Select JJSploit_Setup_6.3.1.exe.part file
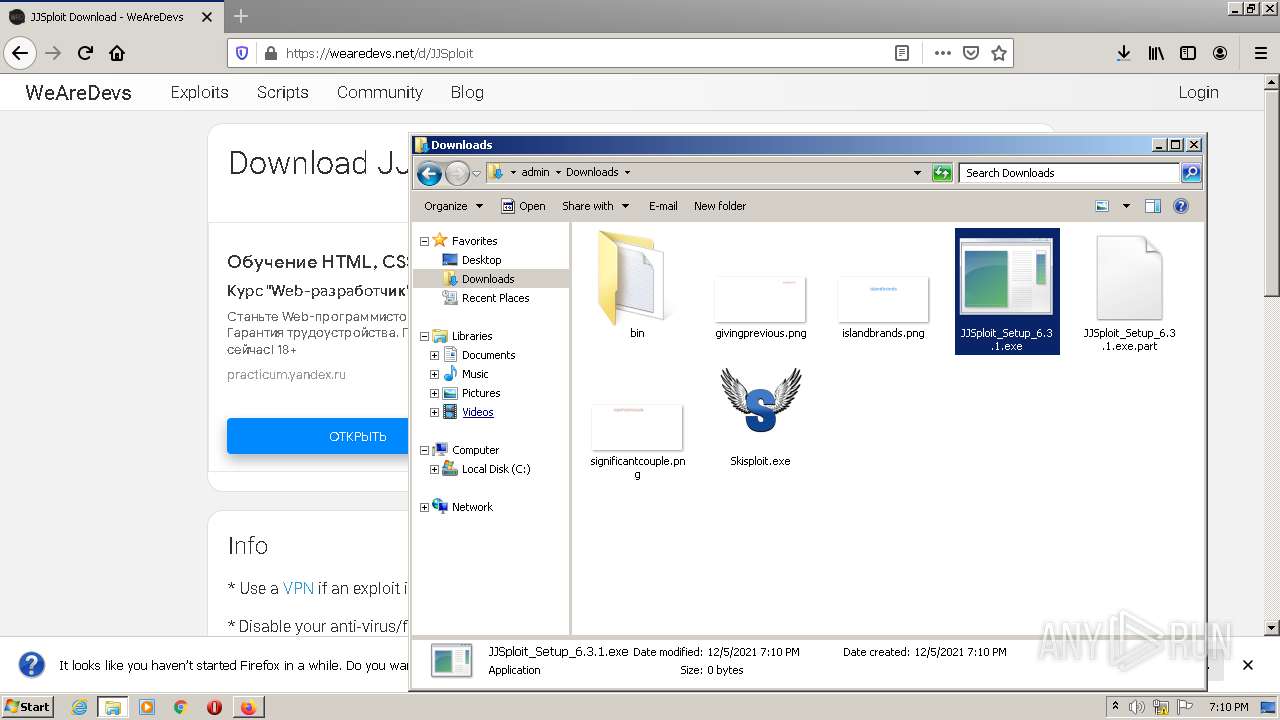The image size is (1280, 720). tap(1129, 292)
